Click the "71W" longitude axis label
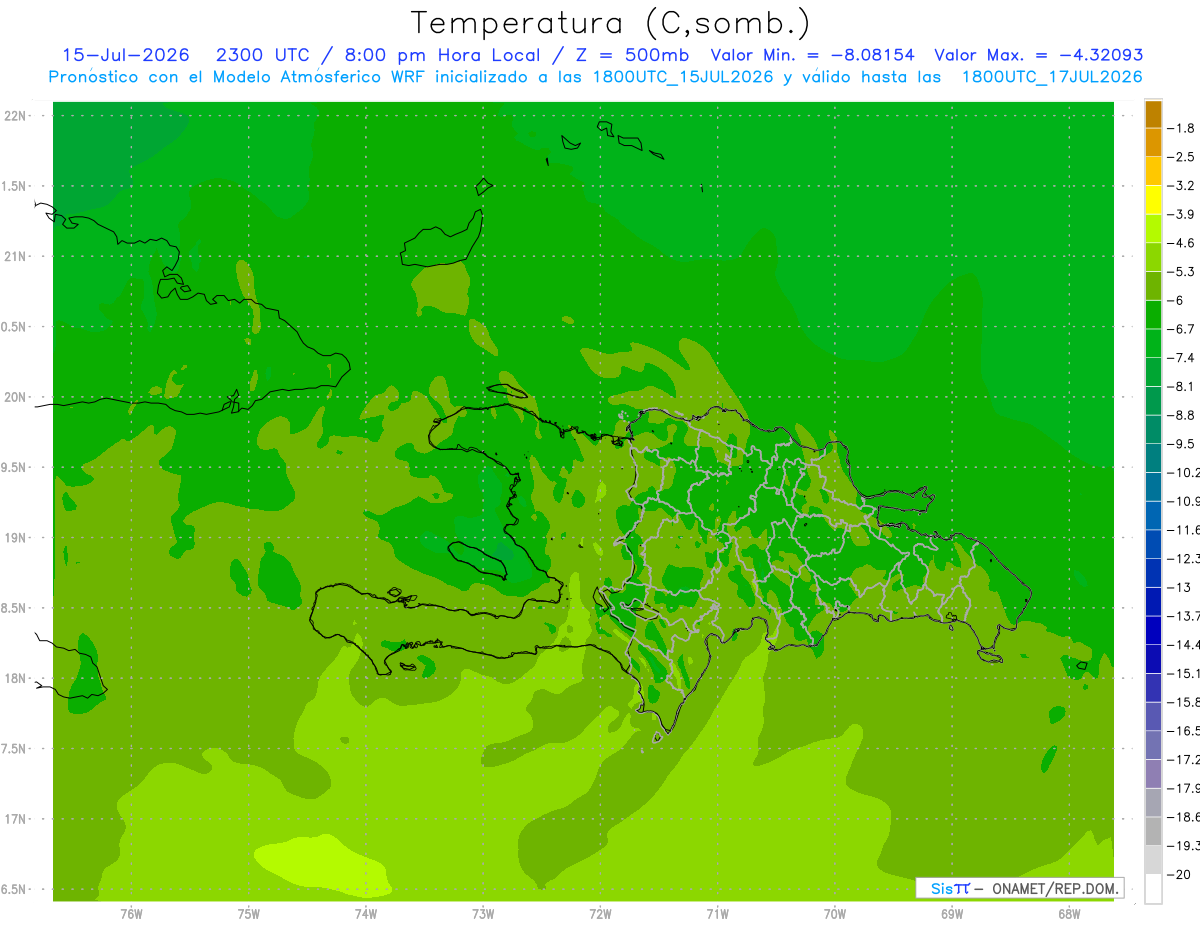Viewport: 1200px width, 927px height. click(717, 914)
